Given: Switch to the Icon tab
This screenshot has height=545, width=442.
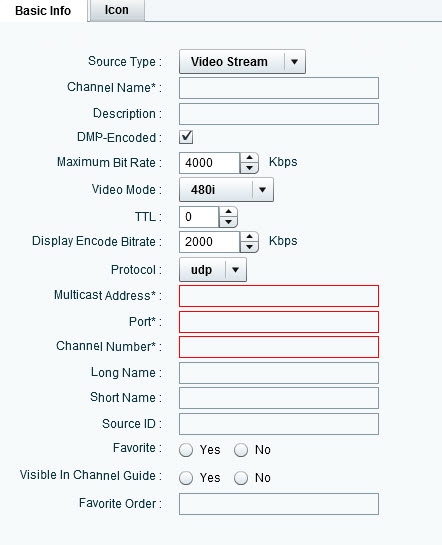Looking at the screenshot, I should tap(117, 10).
